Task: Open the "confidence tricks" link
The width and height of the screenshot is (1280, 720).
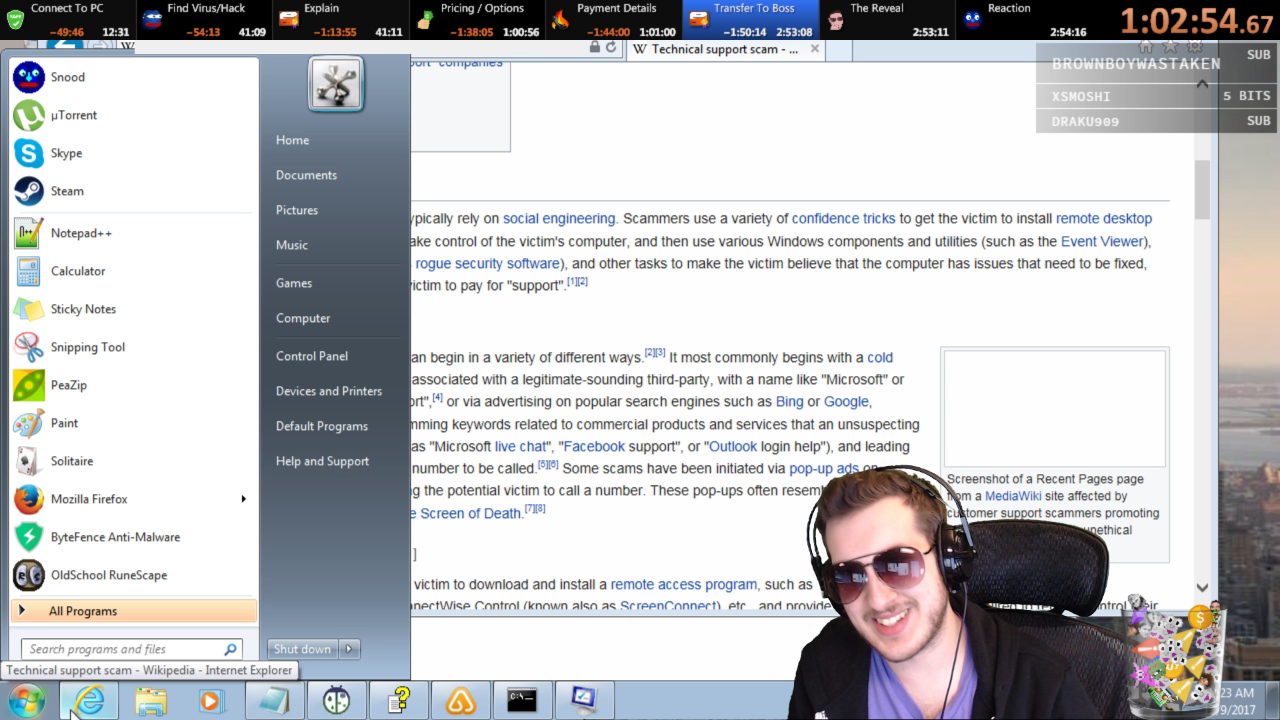Action: pyautogui.click(x=844, y=219)
